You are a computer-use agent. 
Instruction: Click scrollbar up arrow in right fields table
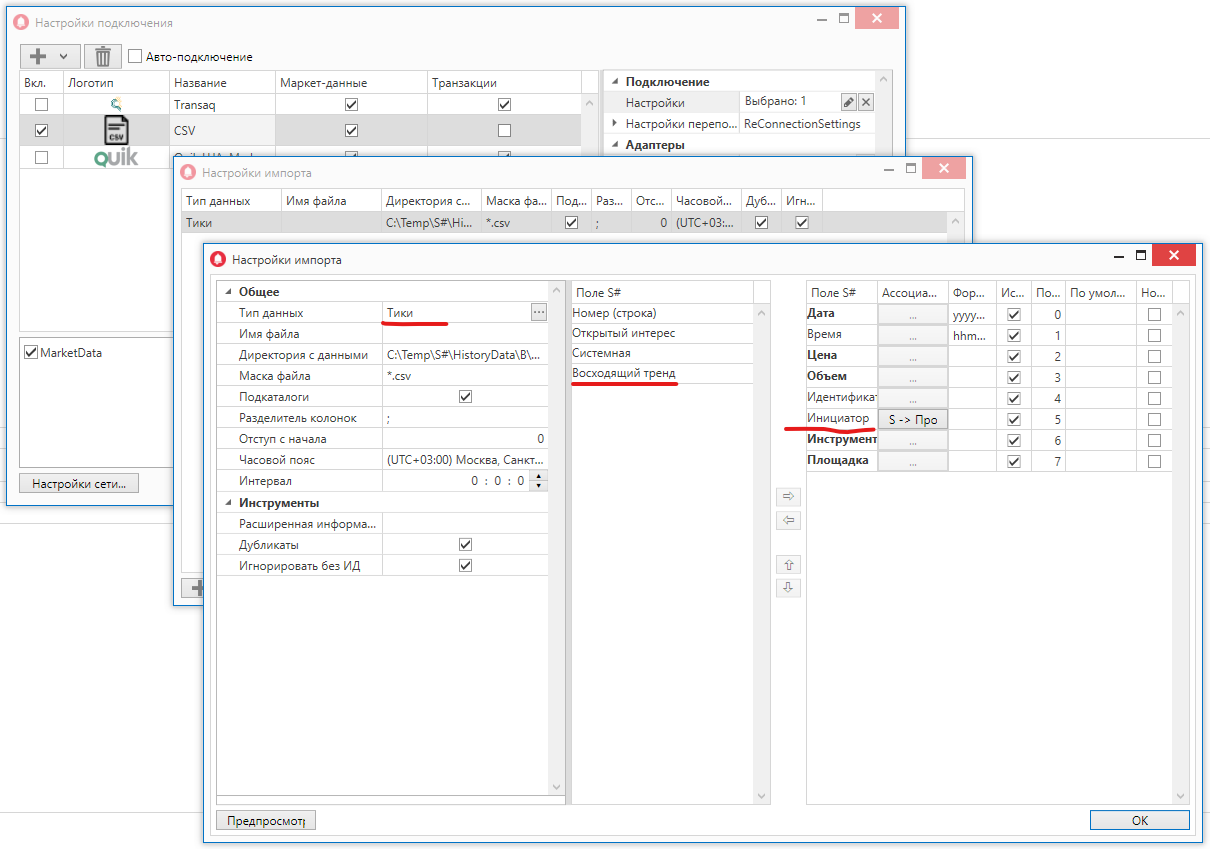pyautogui.click(x=1181, y=315)
